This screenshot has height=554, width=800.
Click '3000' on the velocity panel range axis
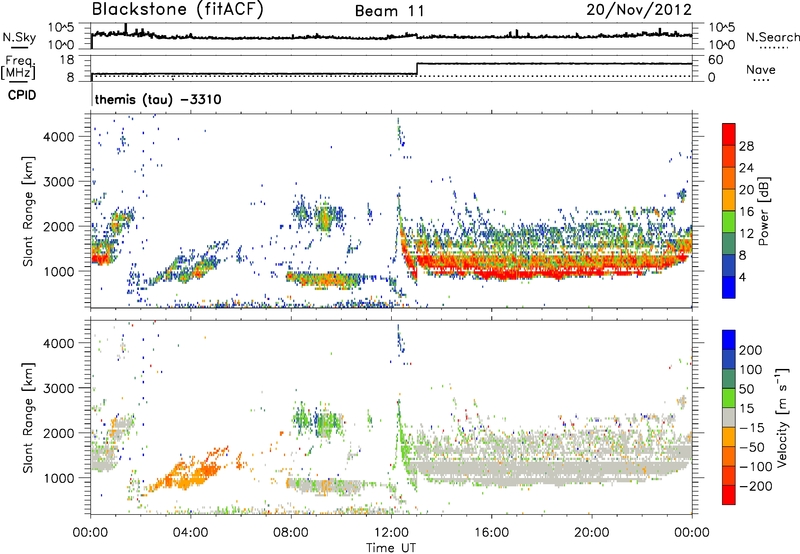click(x=59, y=388)
